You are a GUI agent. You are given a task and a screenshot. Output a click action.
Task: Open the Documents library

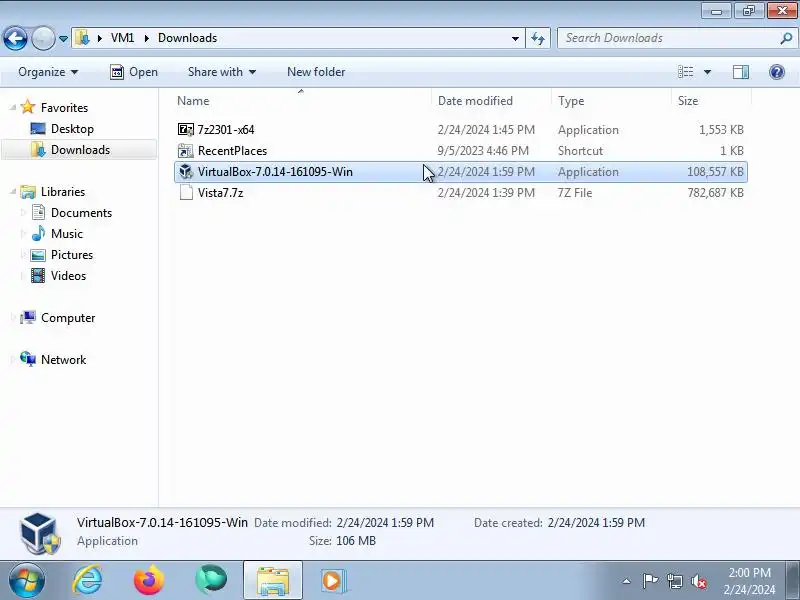coord(81,212)
